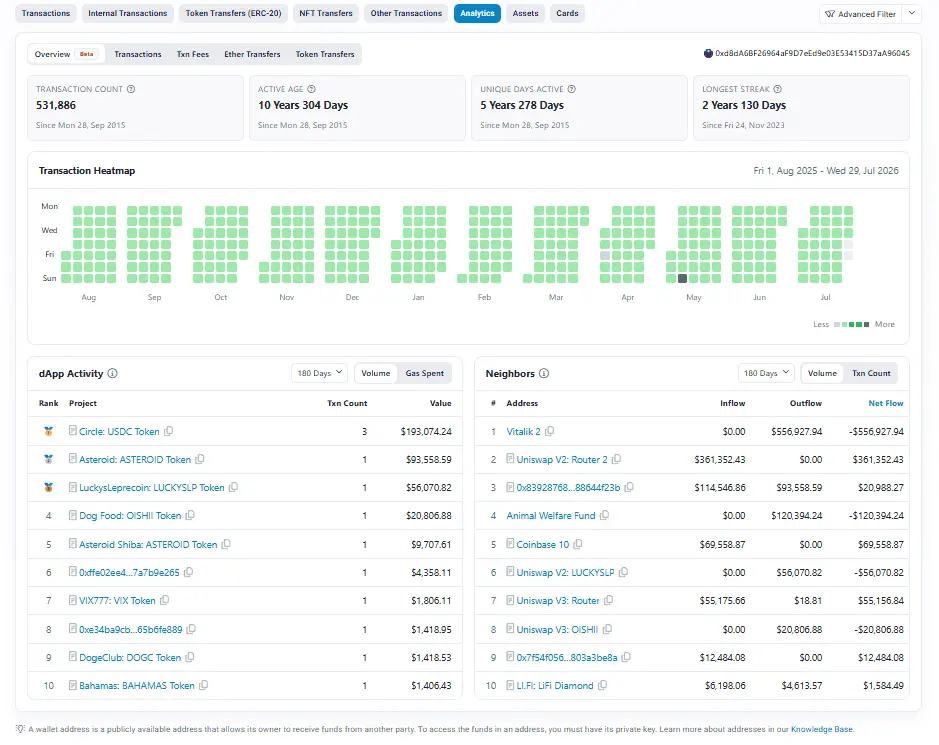Open the Txn Fees analytics tab

point(193,54)
